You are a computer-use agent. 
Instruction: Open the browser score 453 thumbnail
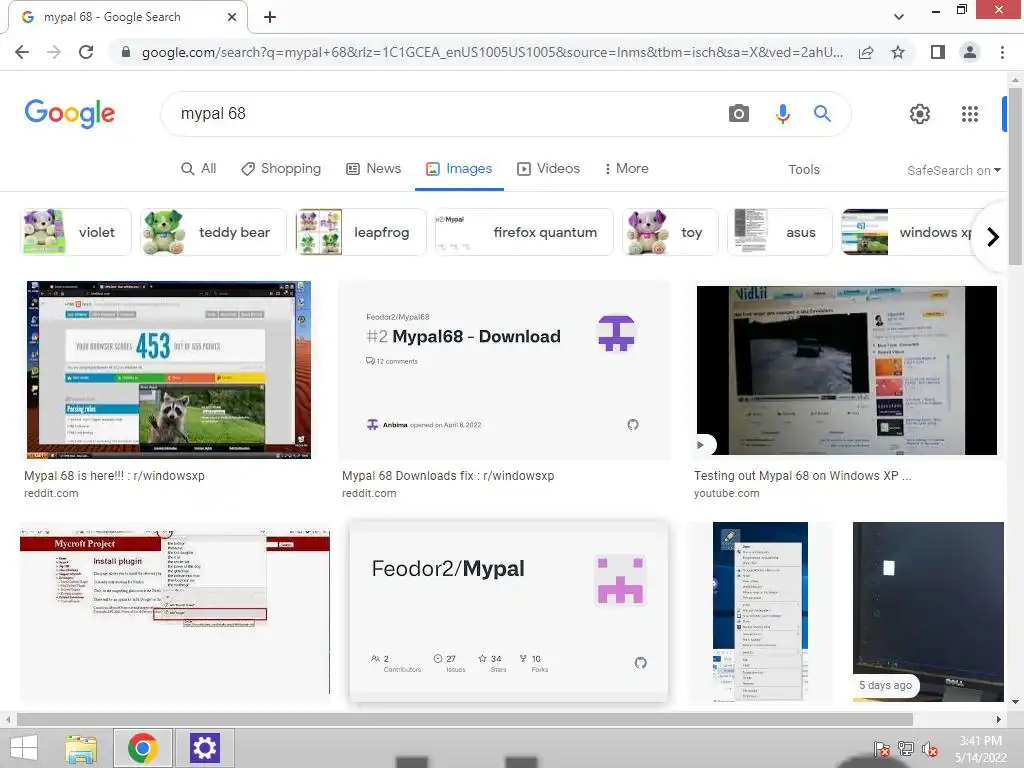[168, 370]
